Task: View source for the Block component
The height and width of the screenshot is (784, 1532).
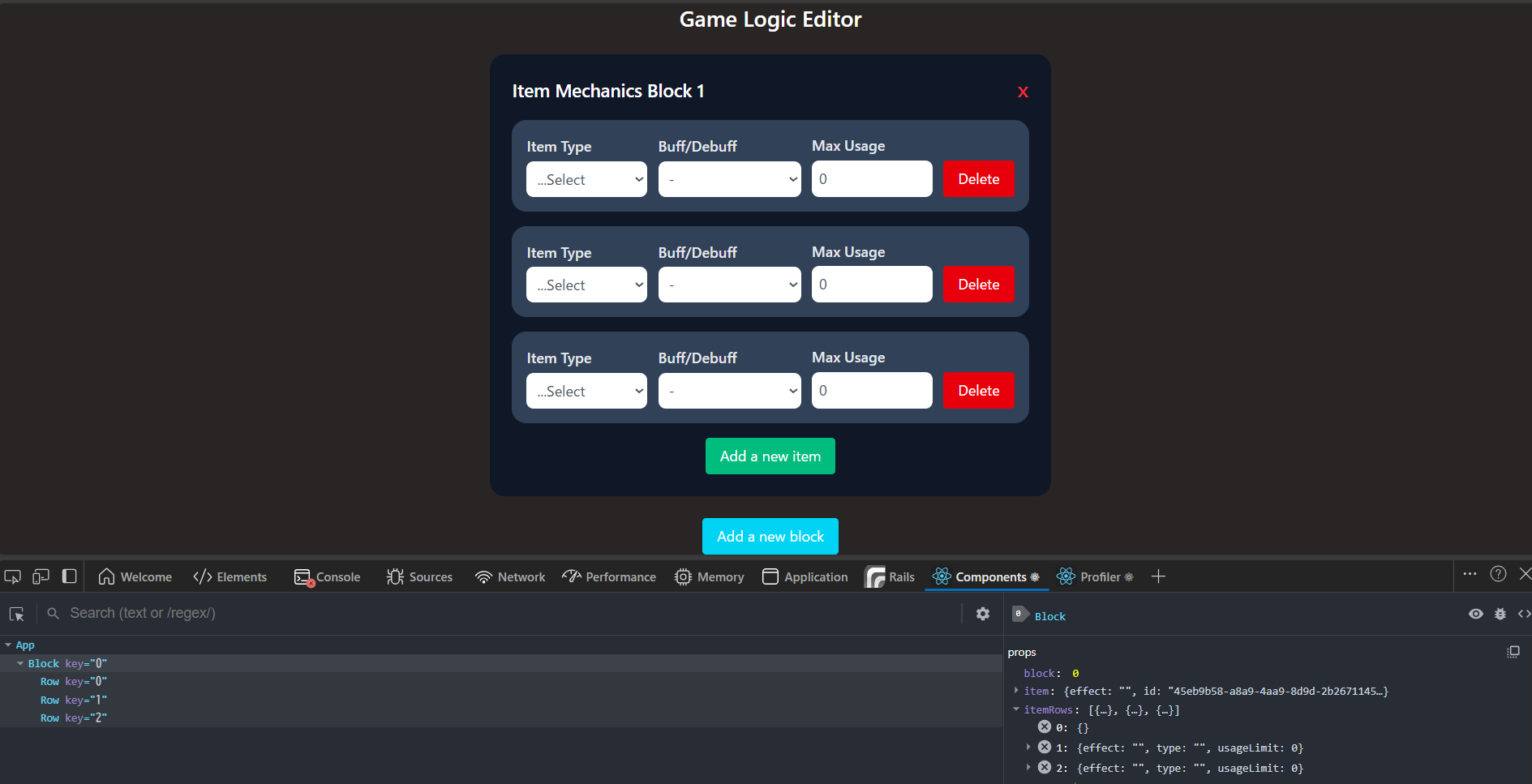Action: pos(1524,614)
